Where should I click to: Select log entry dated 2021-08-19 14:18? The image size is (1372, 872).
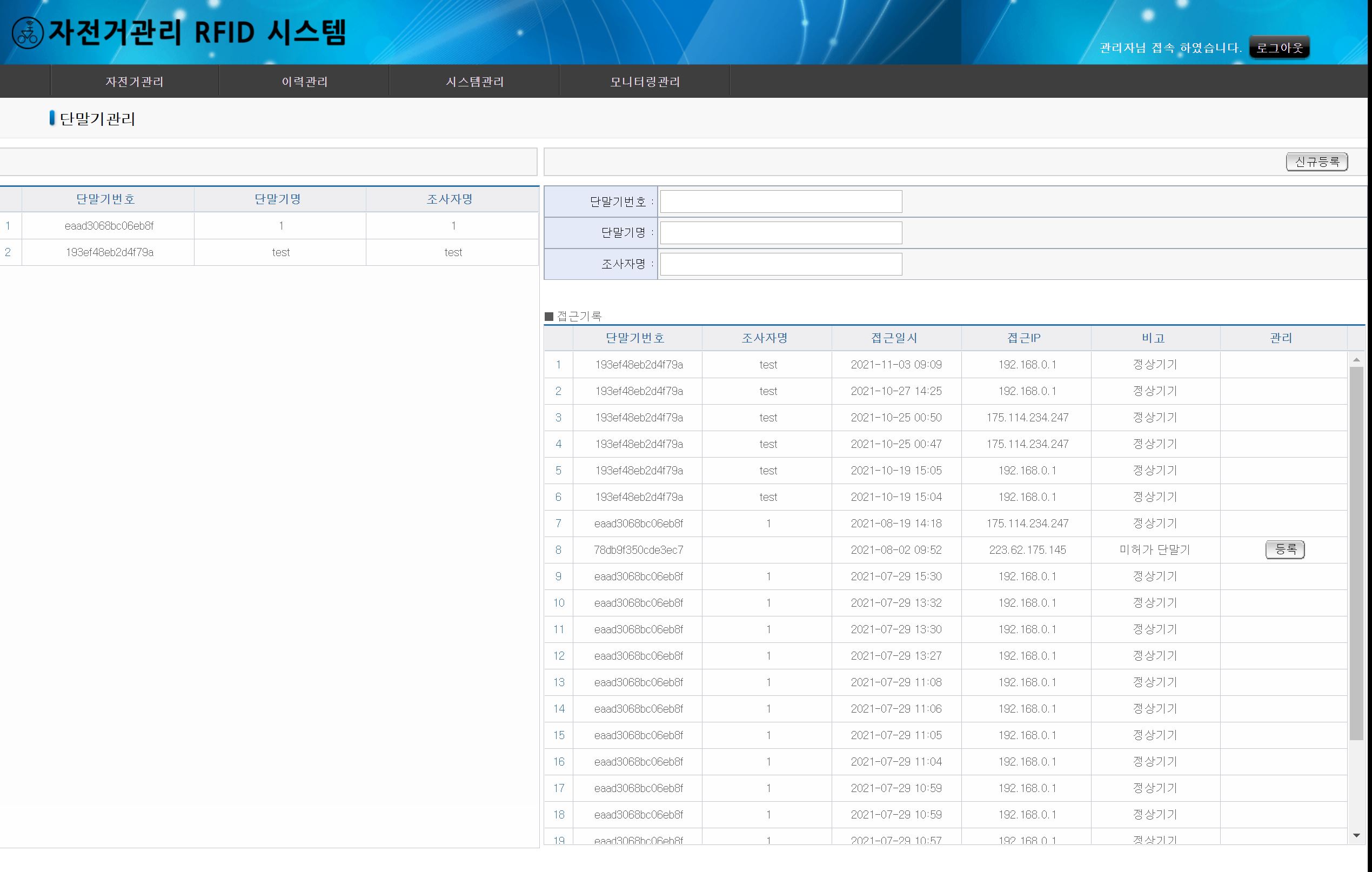pyautogui.click(x=946, y=524)
